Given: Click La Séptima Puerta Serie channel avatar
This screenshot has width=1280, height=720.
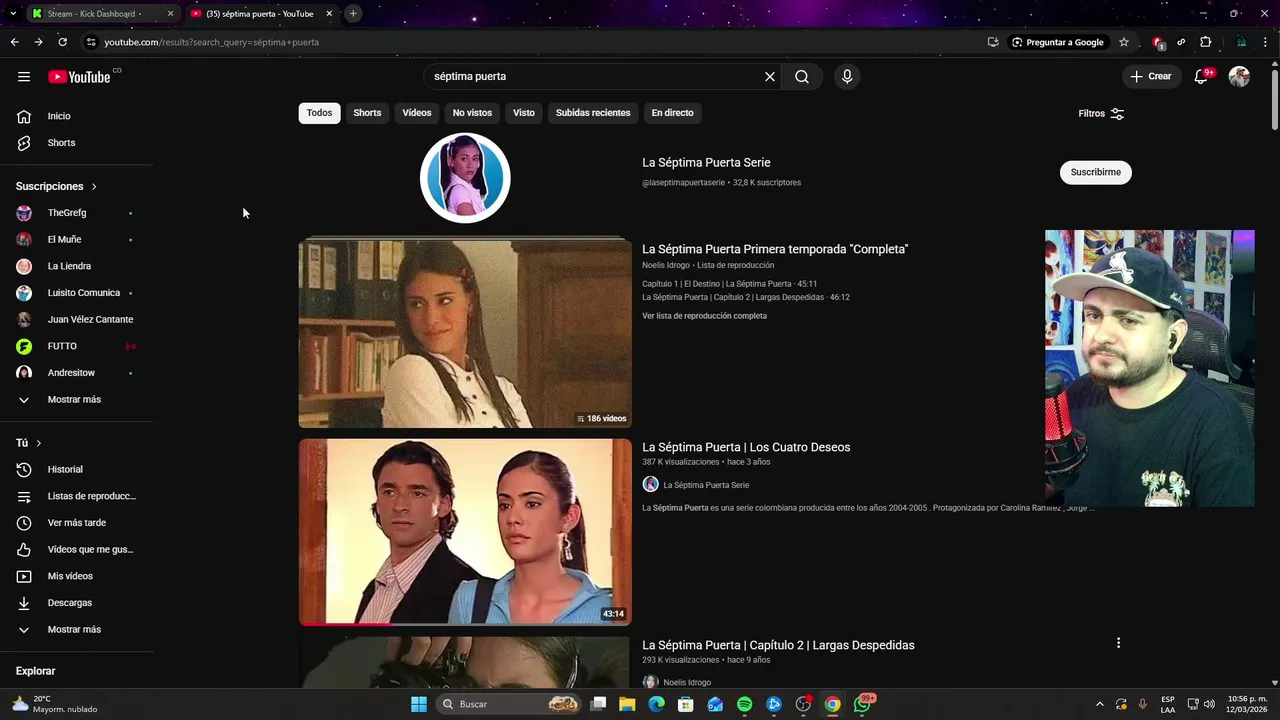Looking at the screenshot, I should point(465,178).
